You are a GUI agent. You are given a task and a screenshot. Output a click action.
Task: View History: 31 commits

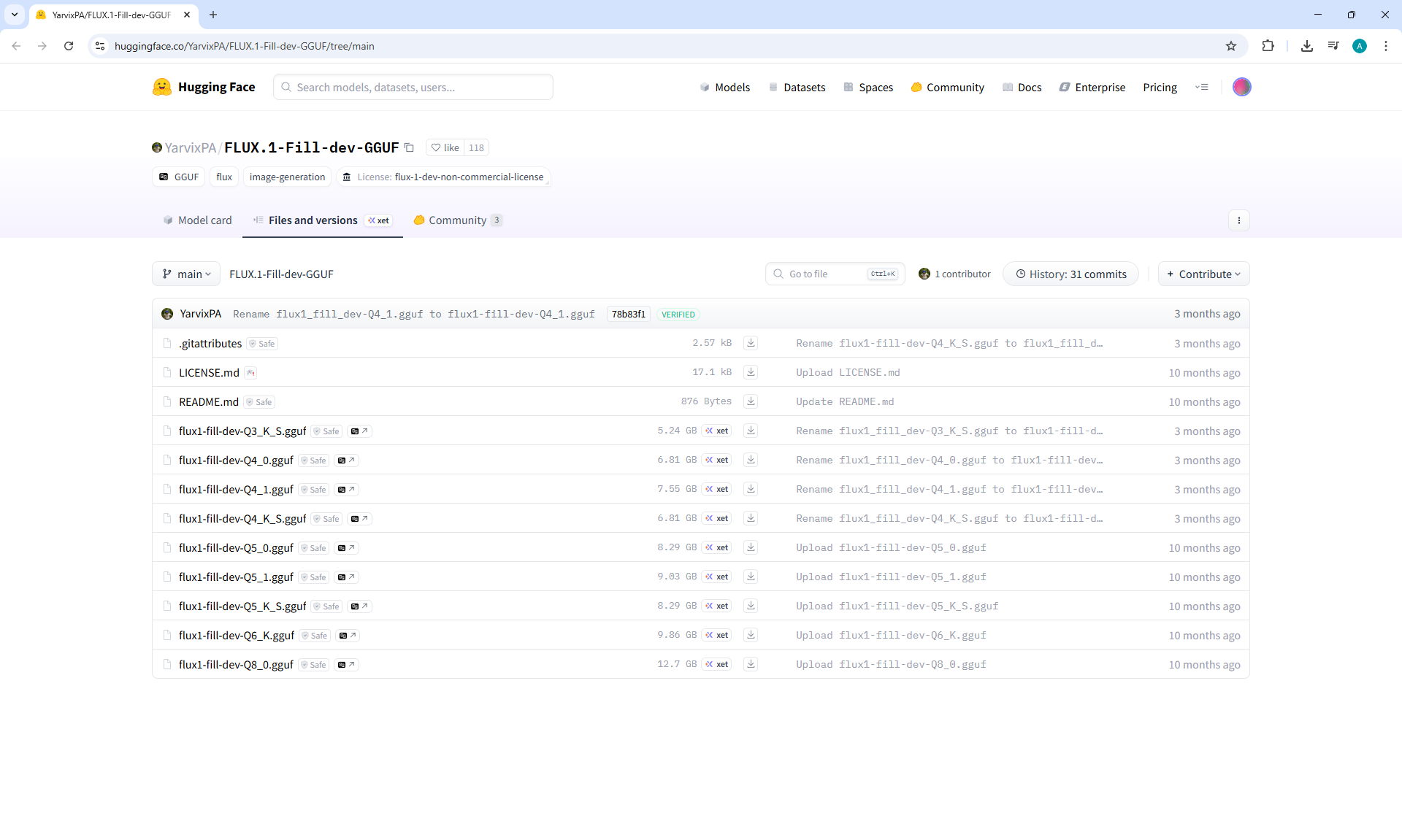click(x=1070, y=274)
